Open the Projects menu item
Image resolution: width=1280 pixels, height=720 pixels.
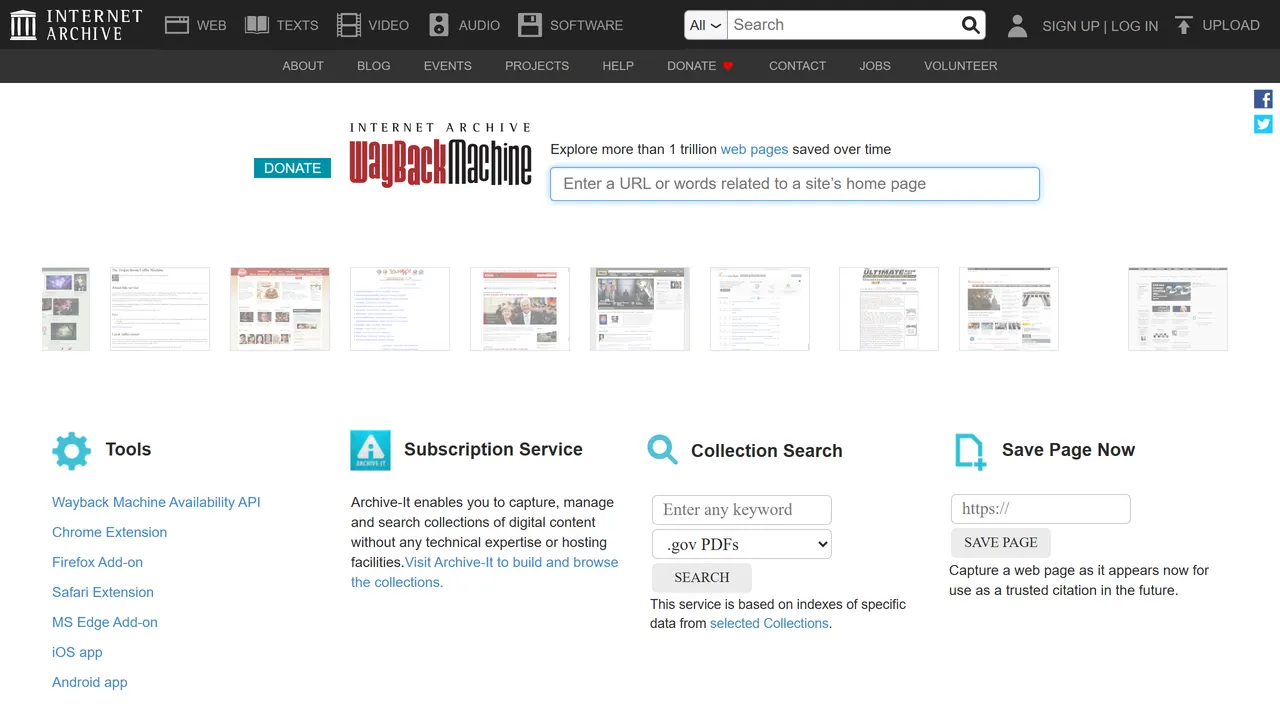coord(537,66)
